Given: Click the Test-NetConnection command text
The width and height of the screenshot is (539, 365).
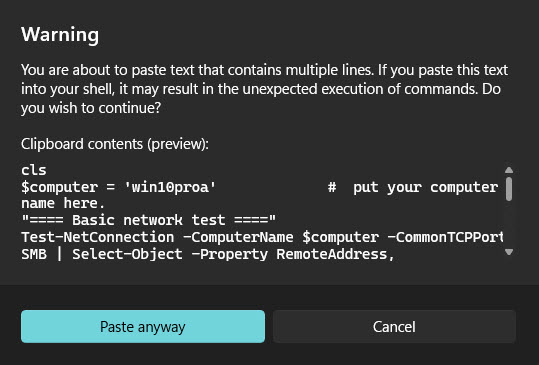Looking at the screenshot, I should click(x=98, y=237).
